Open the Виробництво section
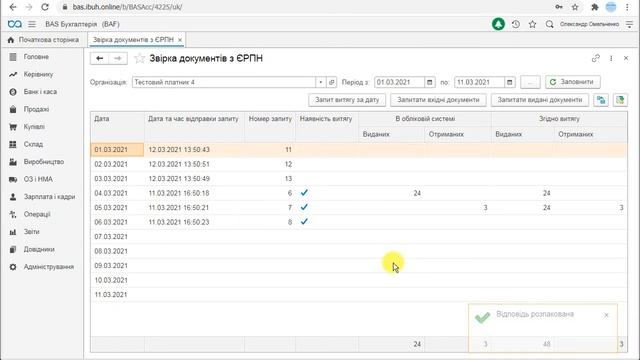 [44, 162]
